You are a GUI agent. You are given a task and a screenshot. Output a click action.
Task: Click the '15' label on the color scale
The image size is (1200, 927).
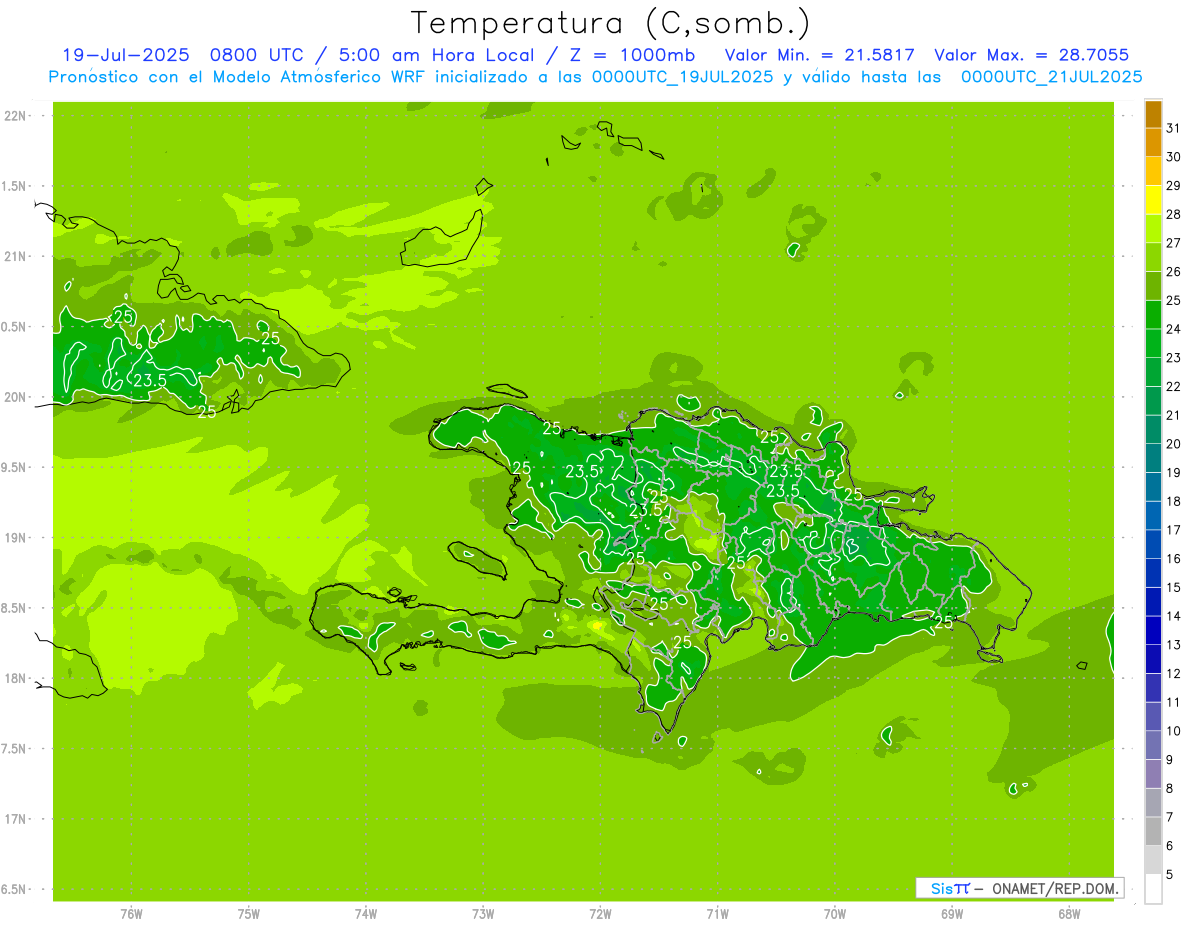click(x=1174, y=587)
